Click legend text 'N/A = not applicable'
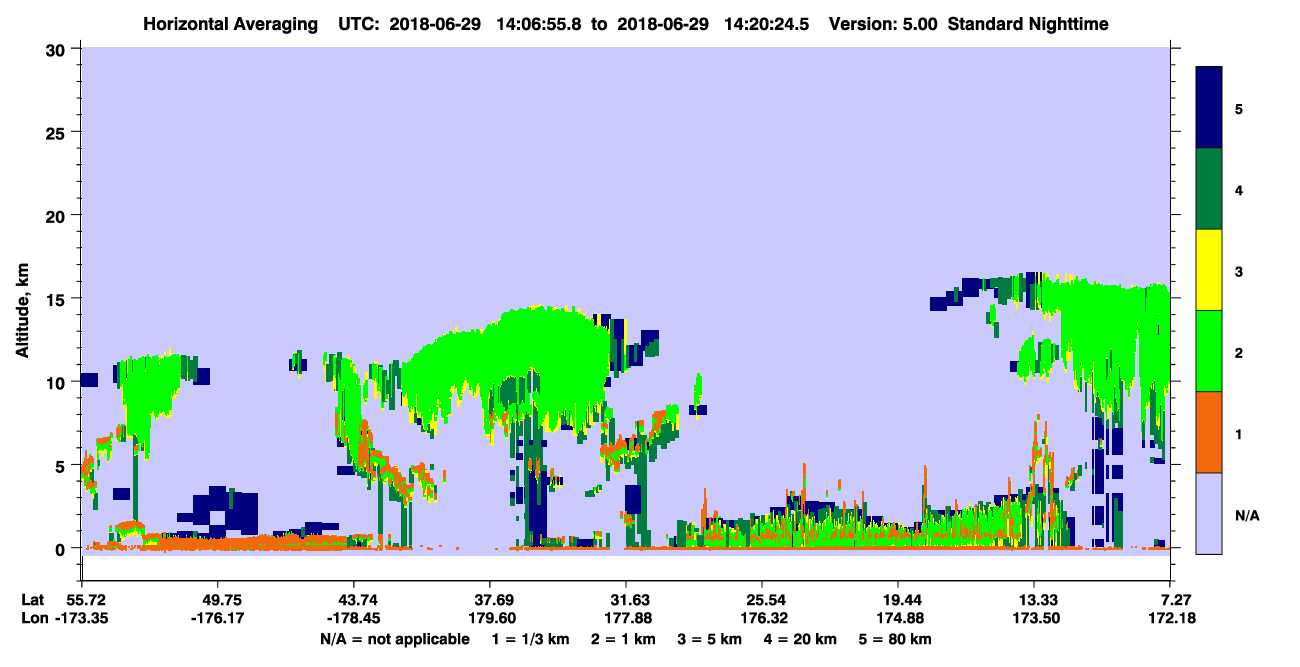The width and height of the screenshot is (1300, 667). click(x=394, y=639)
